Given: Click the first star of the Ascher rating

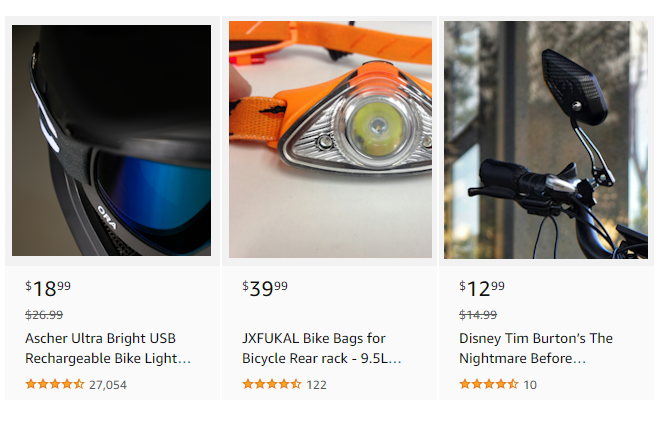Looking at the screenshot, I should (x=31, y=384).
